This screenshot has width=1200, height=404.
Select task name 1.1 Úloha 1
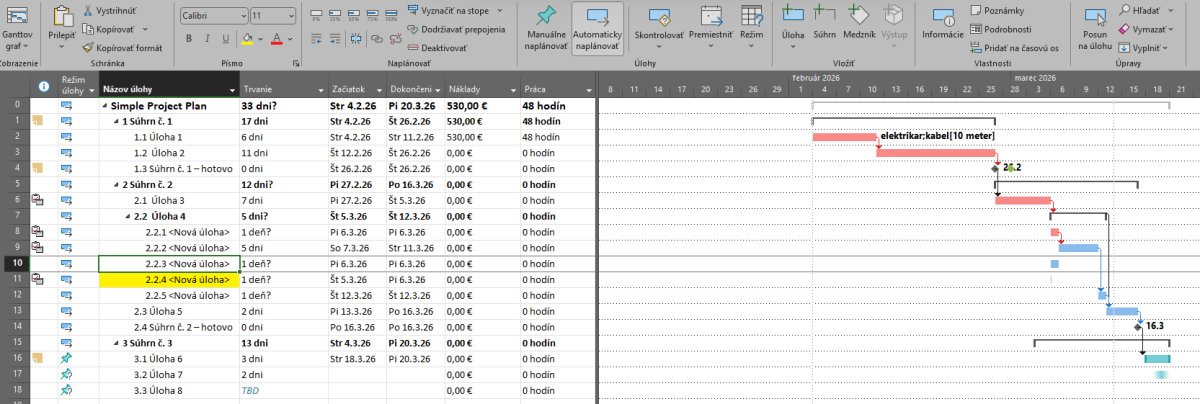pos(158,136)
